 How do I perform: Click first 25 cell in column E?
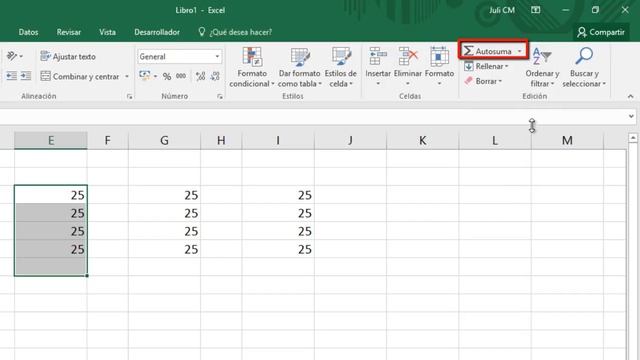coord(51,195)
